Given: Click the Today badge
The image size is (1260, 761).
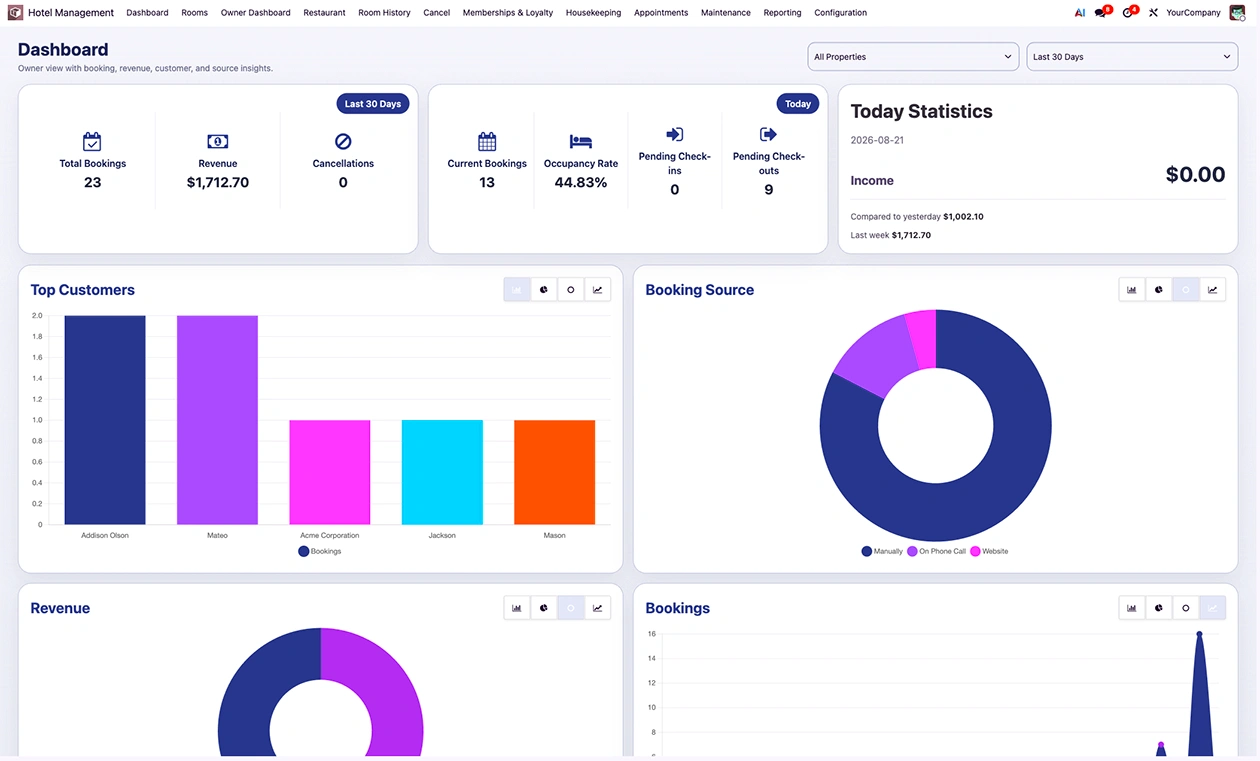Looking at the screenshot, I should point(798,104).
